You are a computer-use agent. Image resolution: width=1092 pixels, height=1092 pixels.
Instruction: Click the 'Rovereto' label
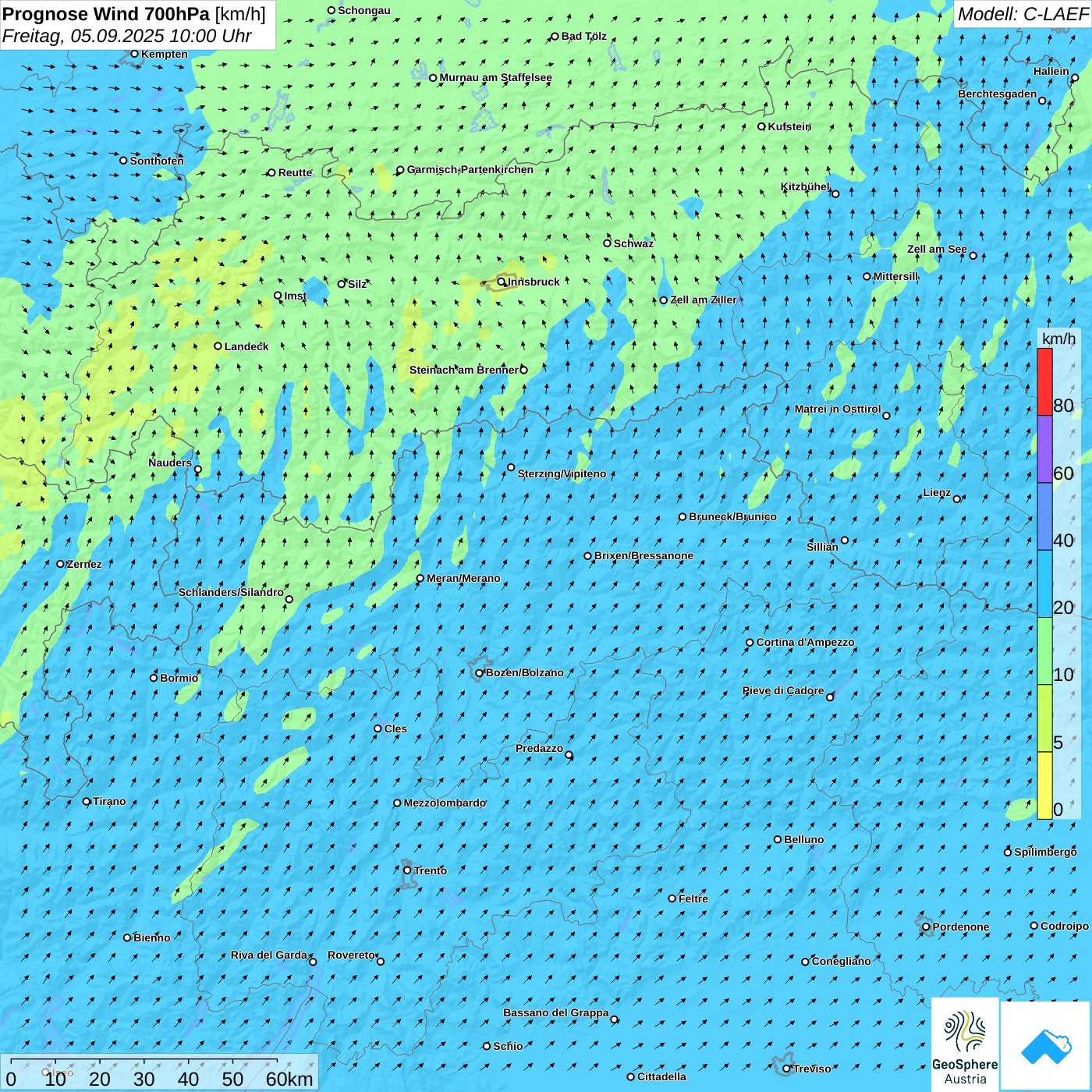click(352, 955)
